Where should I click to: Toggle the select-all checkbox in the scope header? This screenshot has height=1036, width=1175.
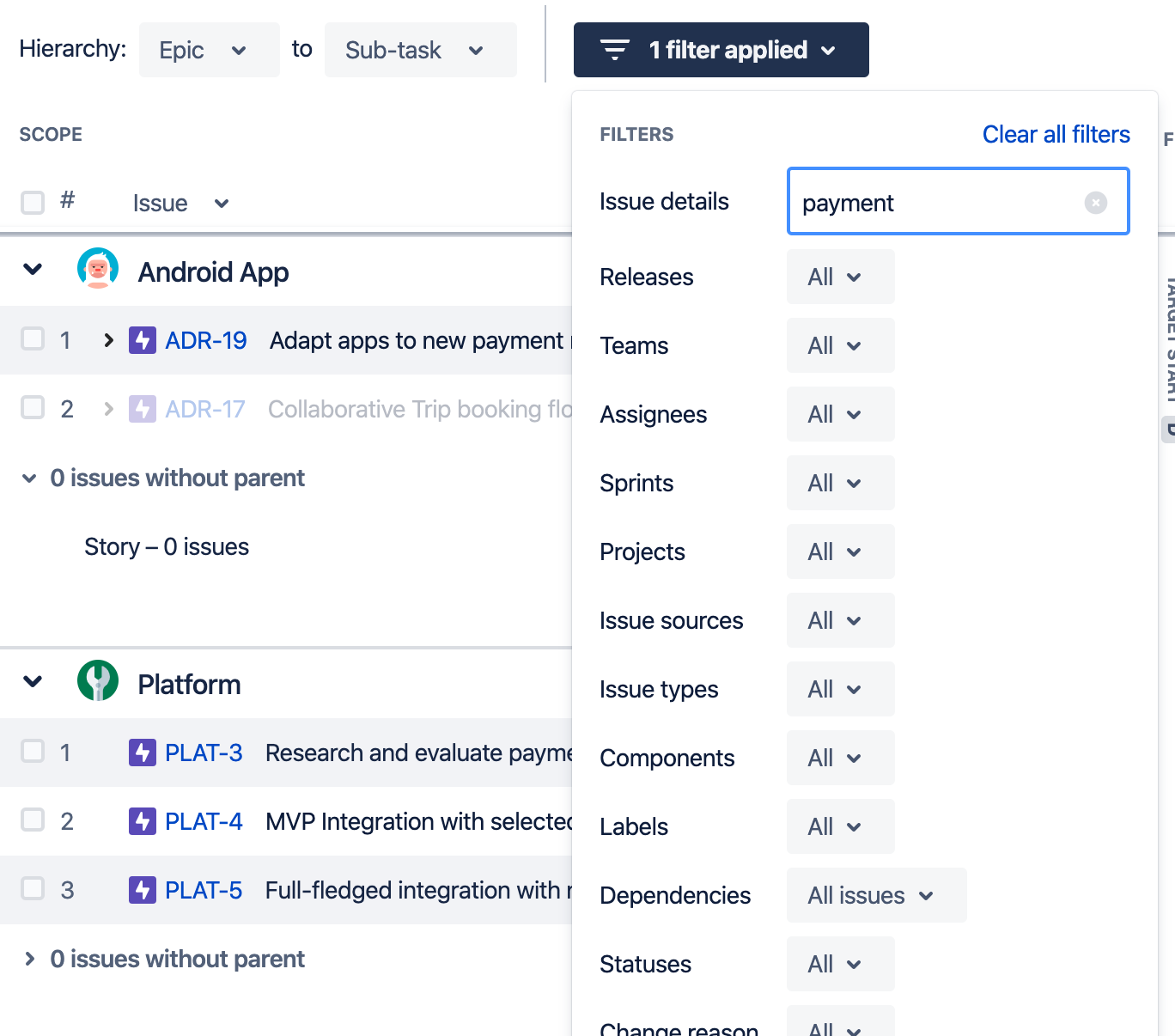point(33,203)
